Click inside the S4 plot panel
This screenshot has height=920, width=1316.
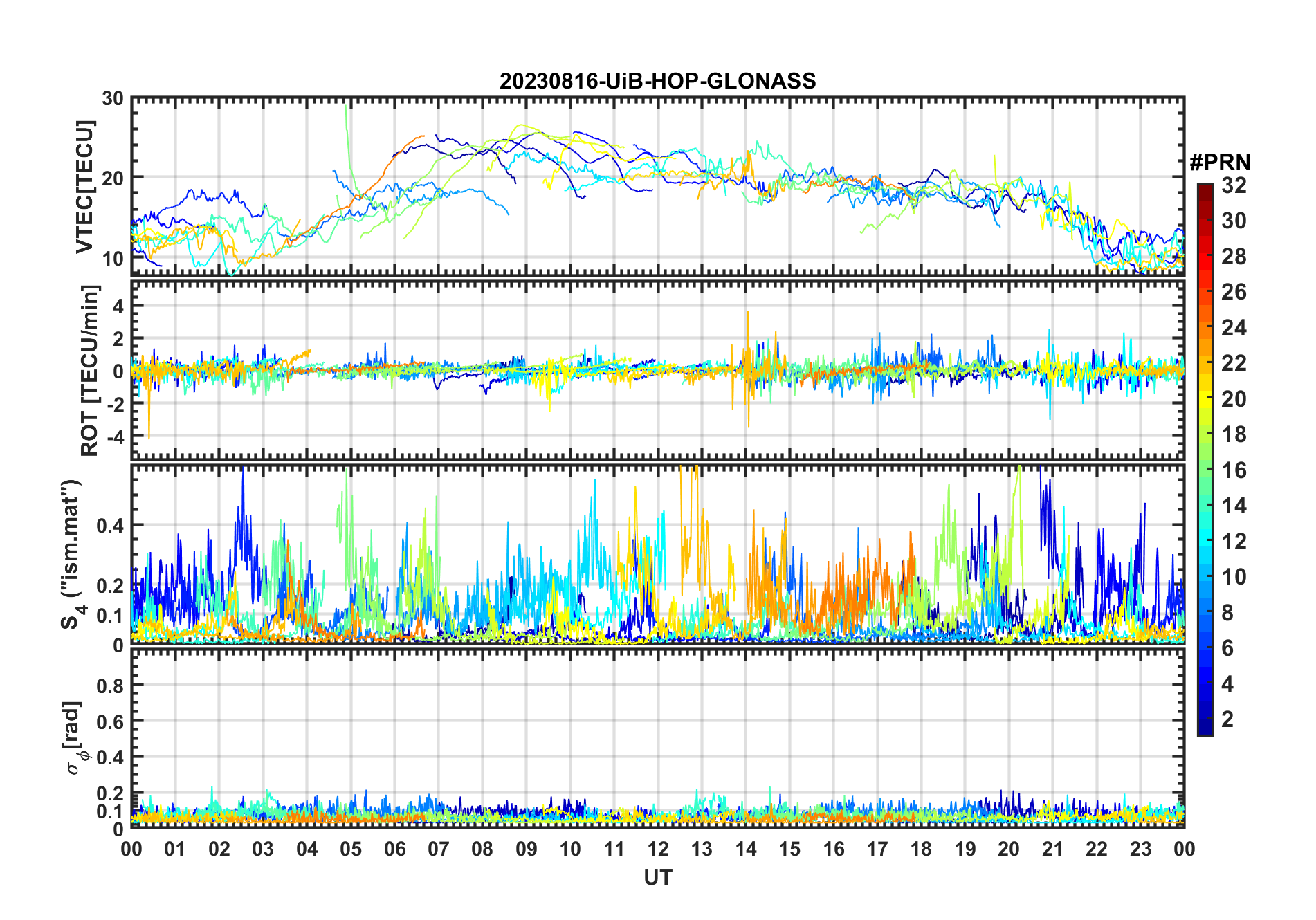658,555
